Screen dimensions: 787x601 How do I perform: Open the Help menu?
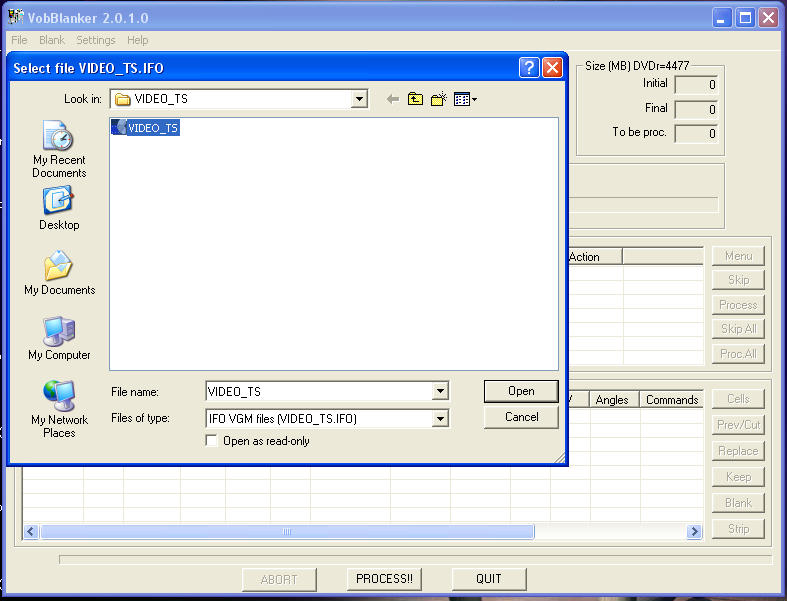tap(137, 40)
